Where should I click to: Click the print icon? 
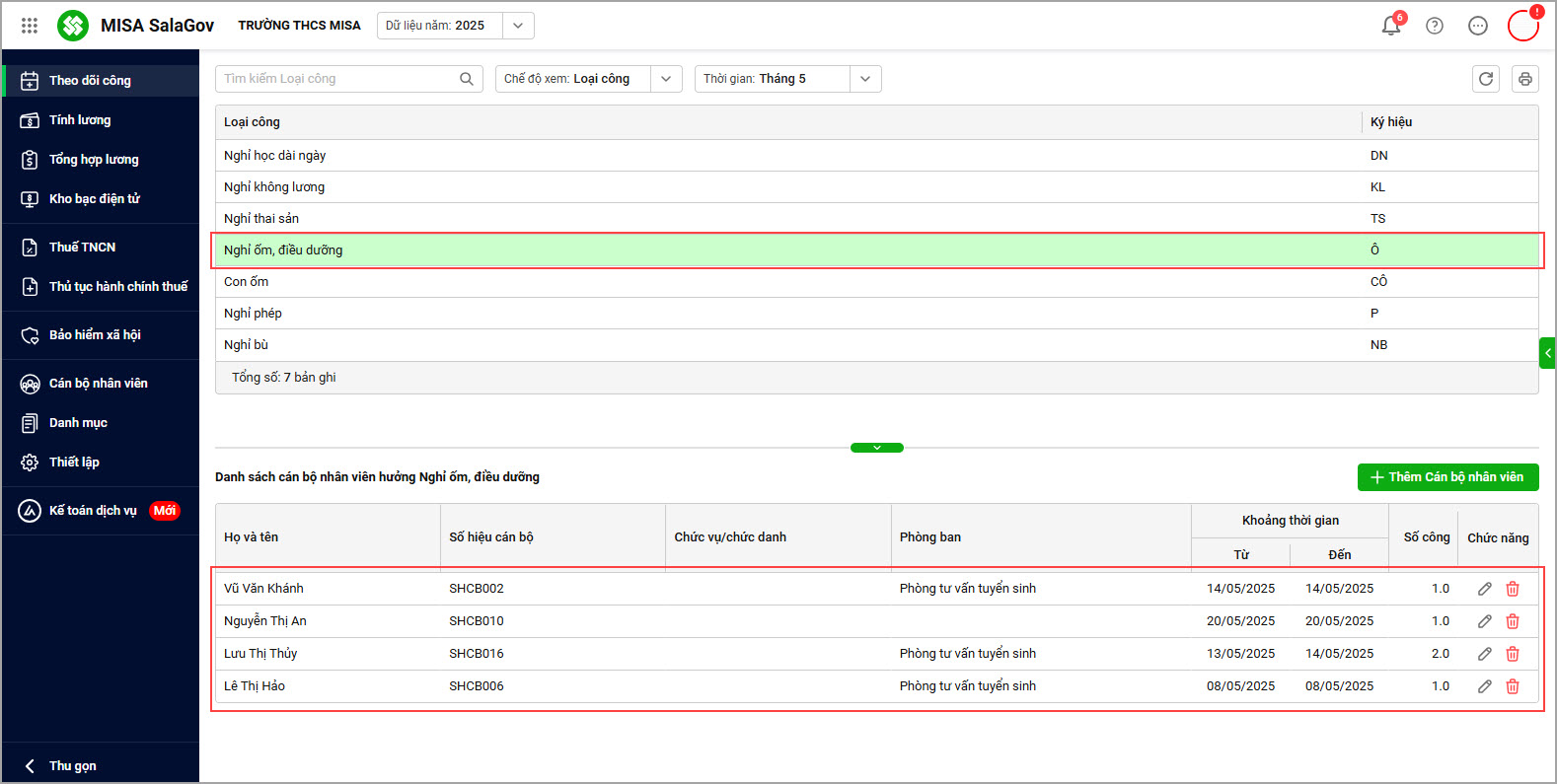click(1525, 79)
